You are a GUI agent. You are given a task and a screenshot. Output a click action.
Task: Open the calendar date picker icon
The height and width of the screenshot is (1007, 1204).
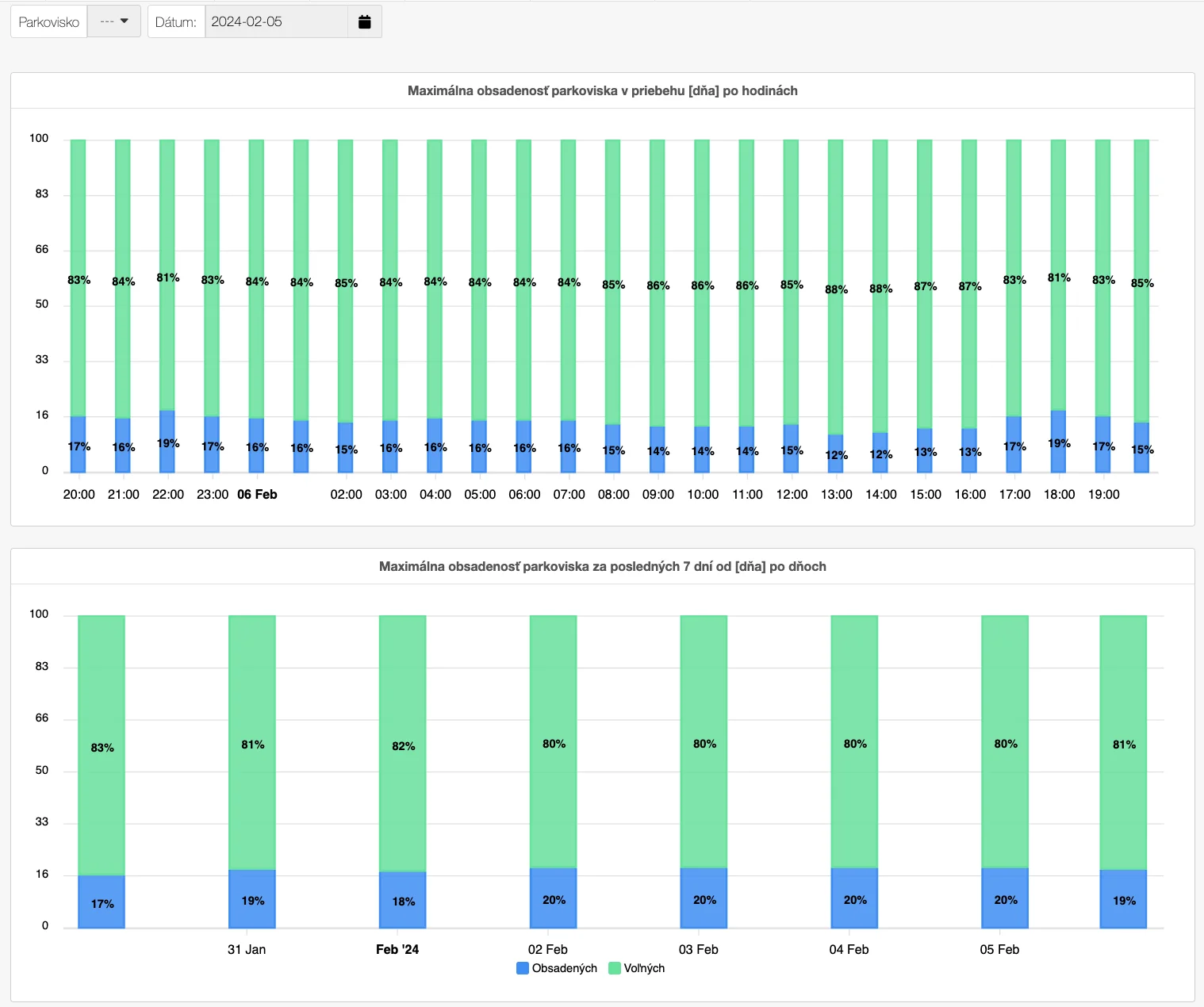364,22
